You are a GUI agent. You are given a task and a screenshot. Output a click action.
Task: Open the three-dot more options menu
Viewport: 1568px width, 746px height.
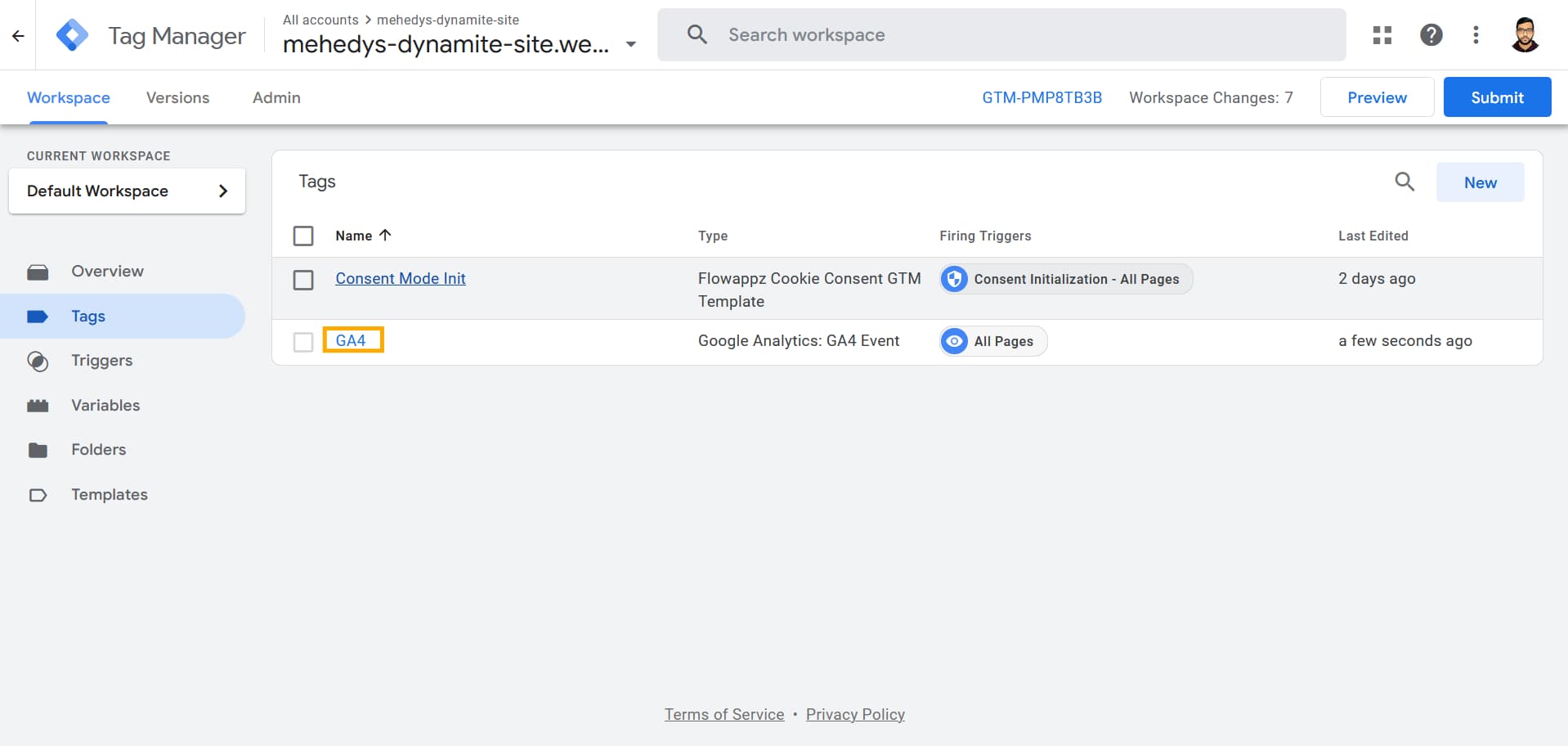point(1476,35)
